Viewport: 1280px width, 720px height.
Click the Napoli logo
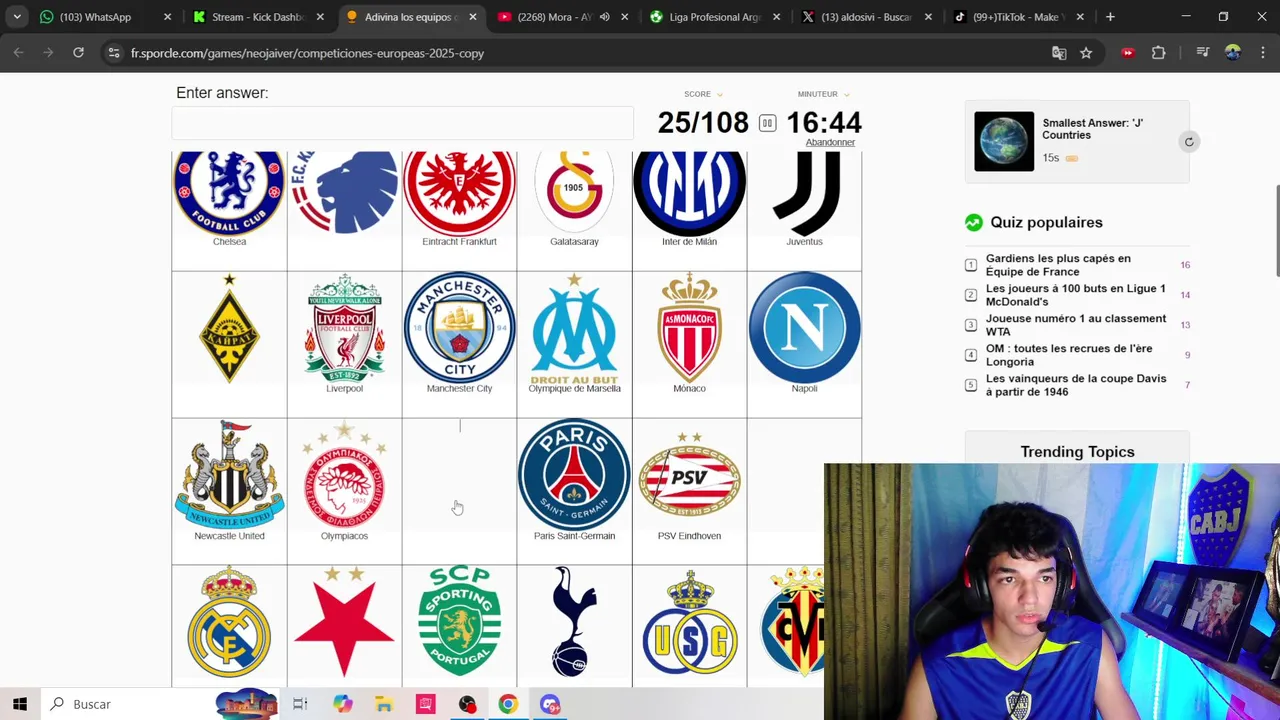(x=804, y=327)
